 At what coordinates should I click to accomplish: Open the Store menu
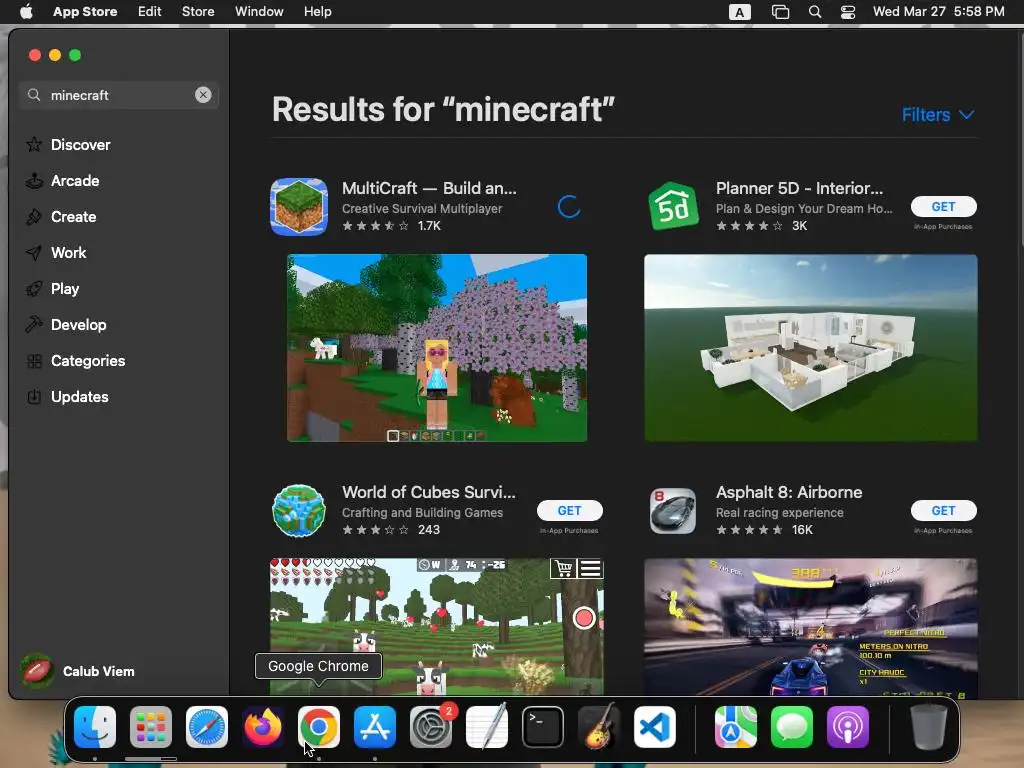click(198, 12)
